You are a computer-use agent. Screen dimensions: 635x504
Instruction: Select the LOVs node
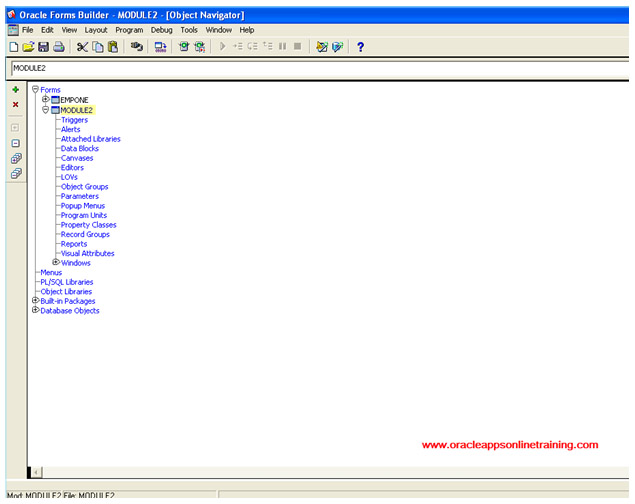pos(69,177)
